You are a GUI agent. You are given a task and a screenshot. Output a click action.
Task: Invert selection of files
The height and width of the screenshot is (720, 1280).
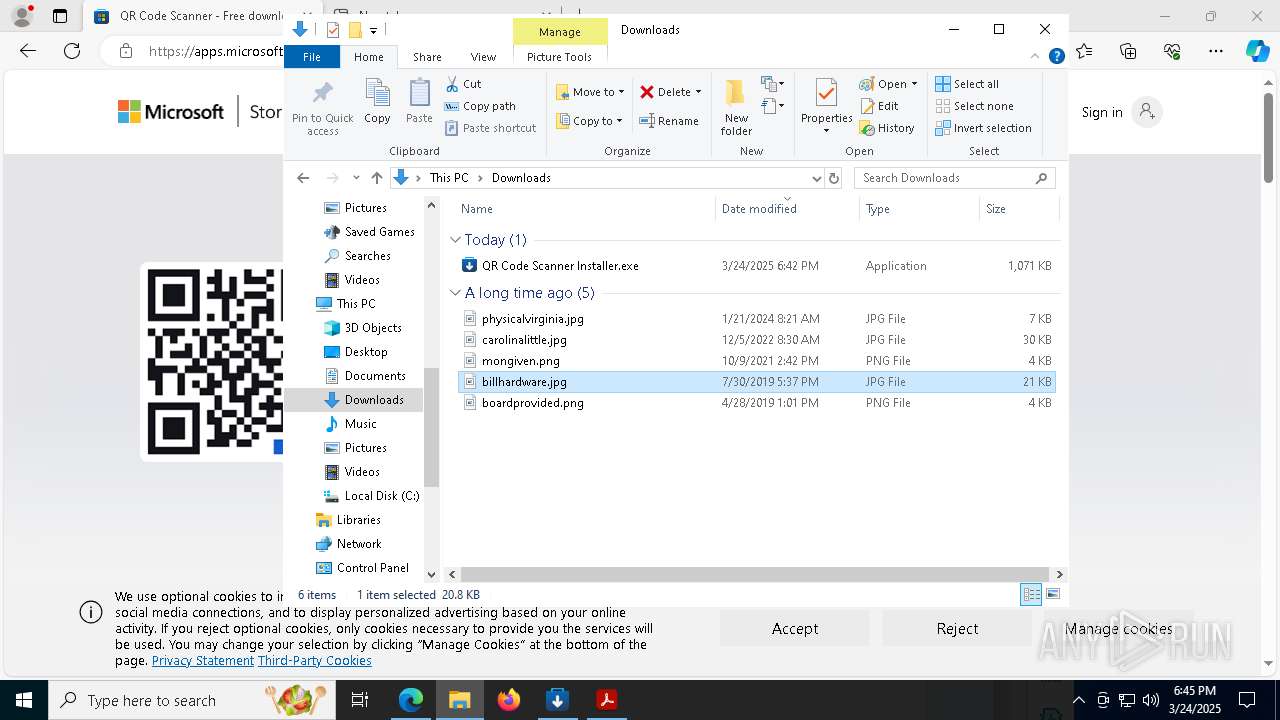(983, 128)
